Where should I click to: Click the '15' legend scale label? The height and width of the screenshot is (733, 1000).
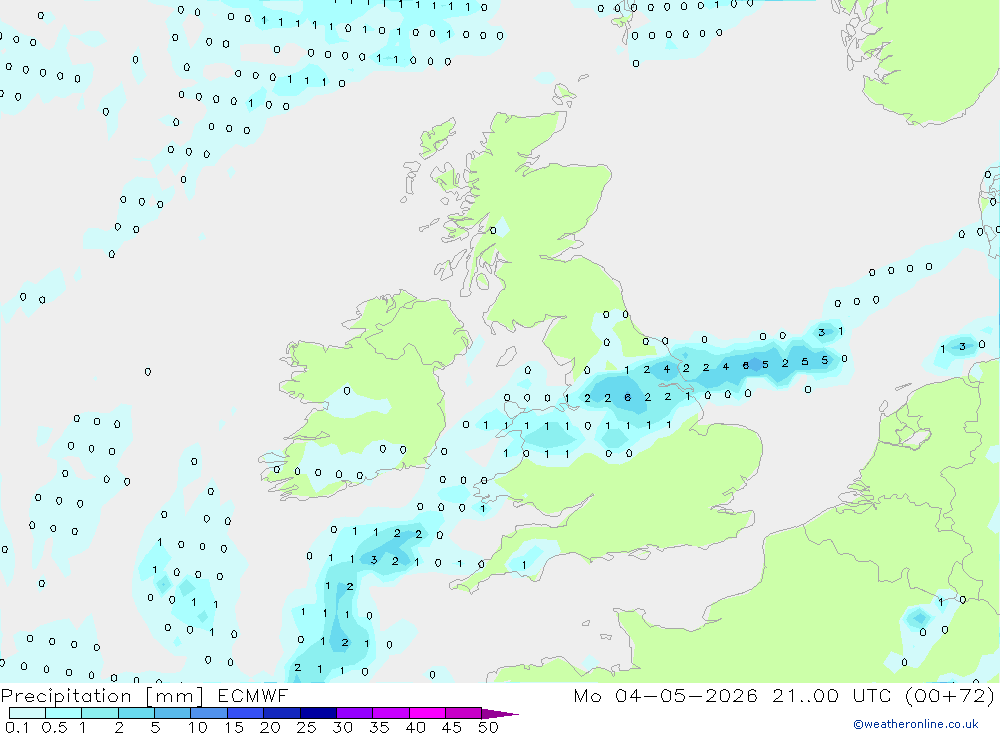pyautogui.click(x=234, y=727)
